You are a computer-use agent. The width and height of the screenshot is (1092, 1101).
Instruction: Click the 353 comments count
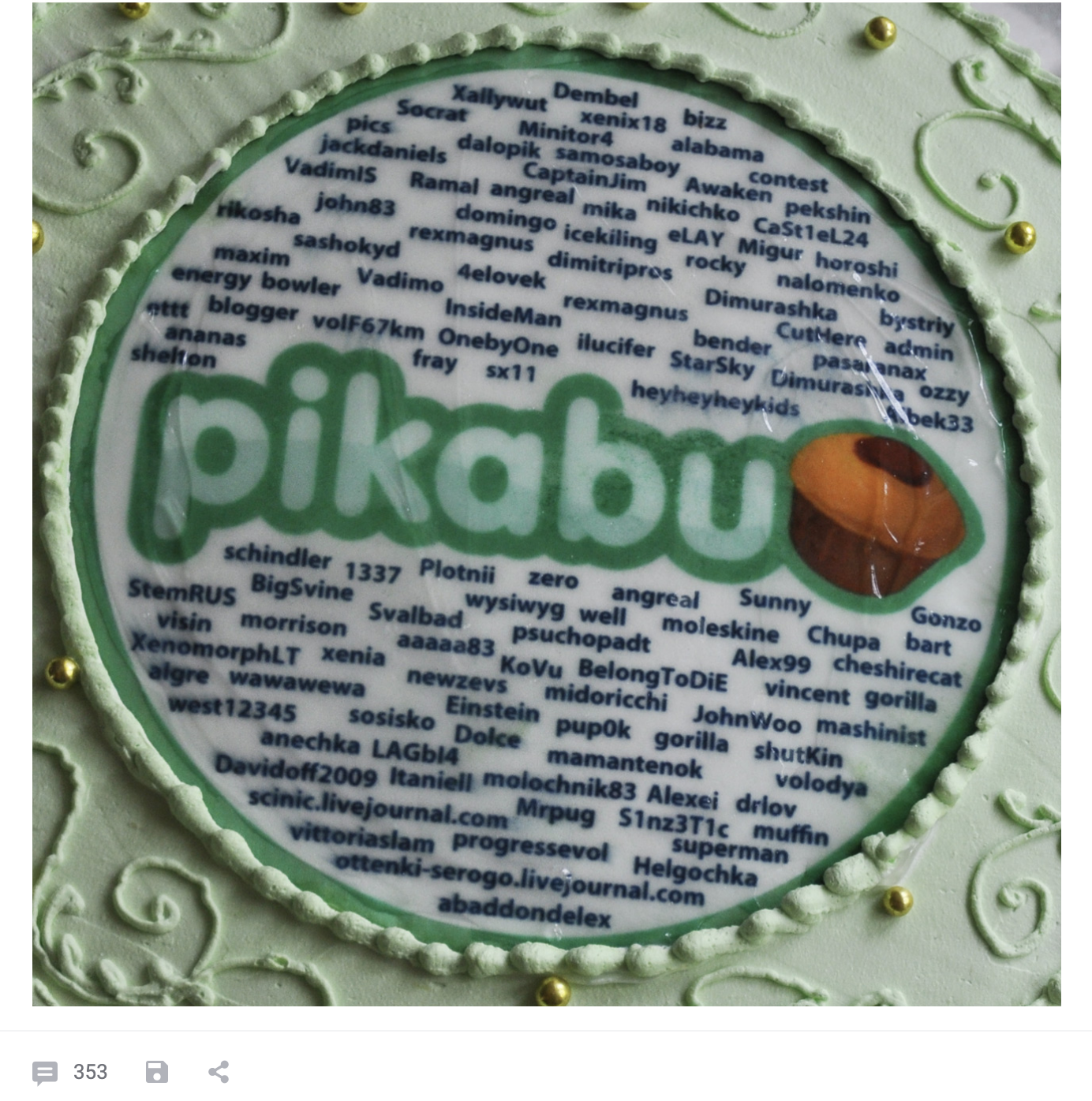pos(90,1073)
